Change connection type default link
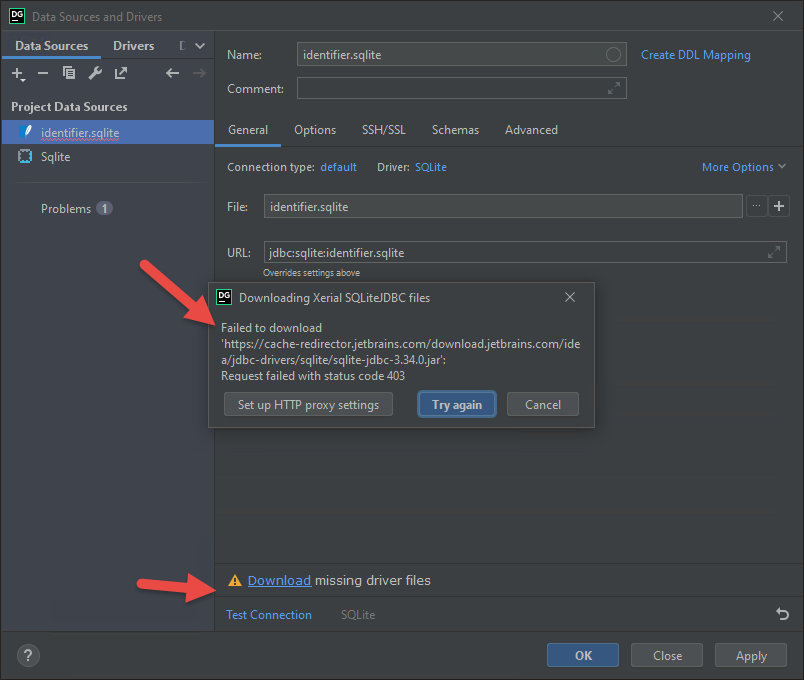 338,167
